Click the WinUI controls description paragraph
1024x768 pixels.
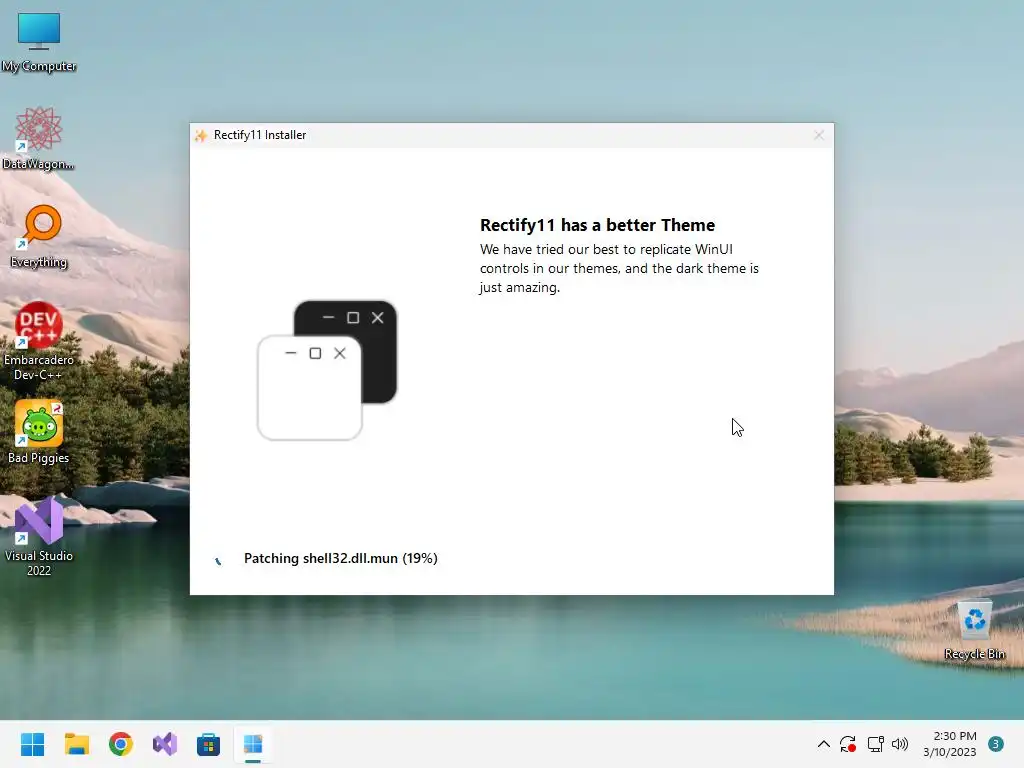pyautogui.click(x=619, y=268)
